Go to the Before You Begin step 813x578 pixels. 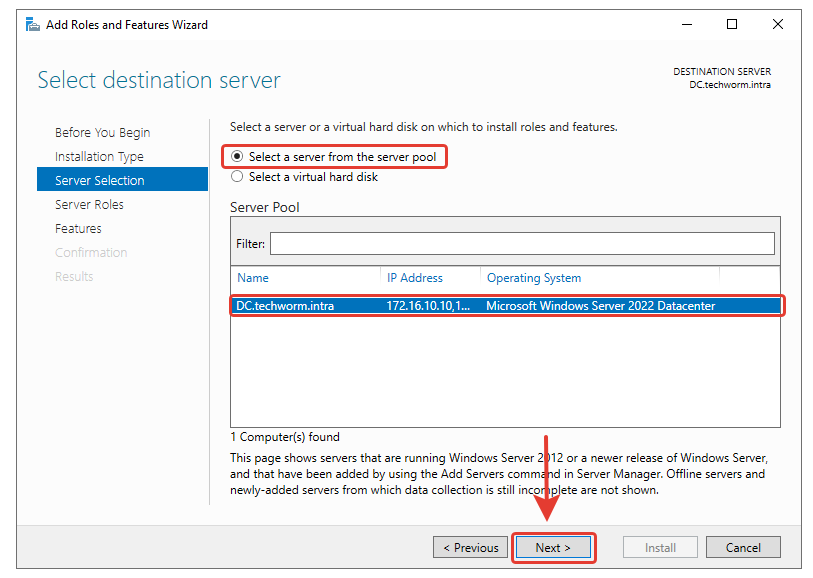(x=102, y=133)
